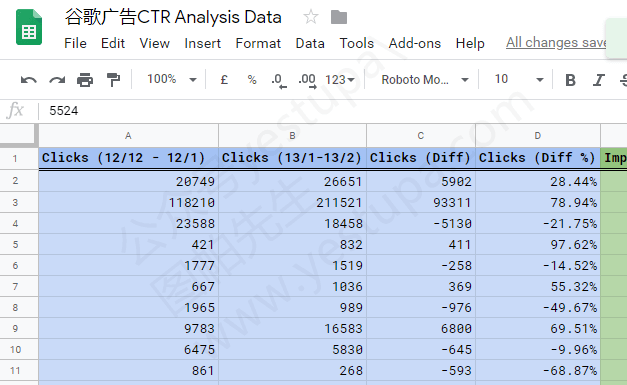627x385 pixels.
Task: Select column A header
Action: [128, 136]
